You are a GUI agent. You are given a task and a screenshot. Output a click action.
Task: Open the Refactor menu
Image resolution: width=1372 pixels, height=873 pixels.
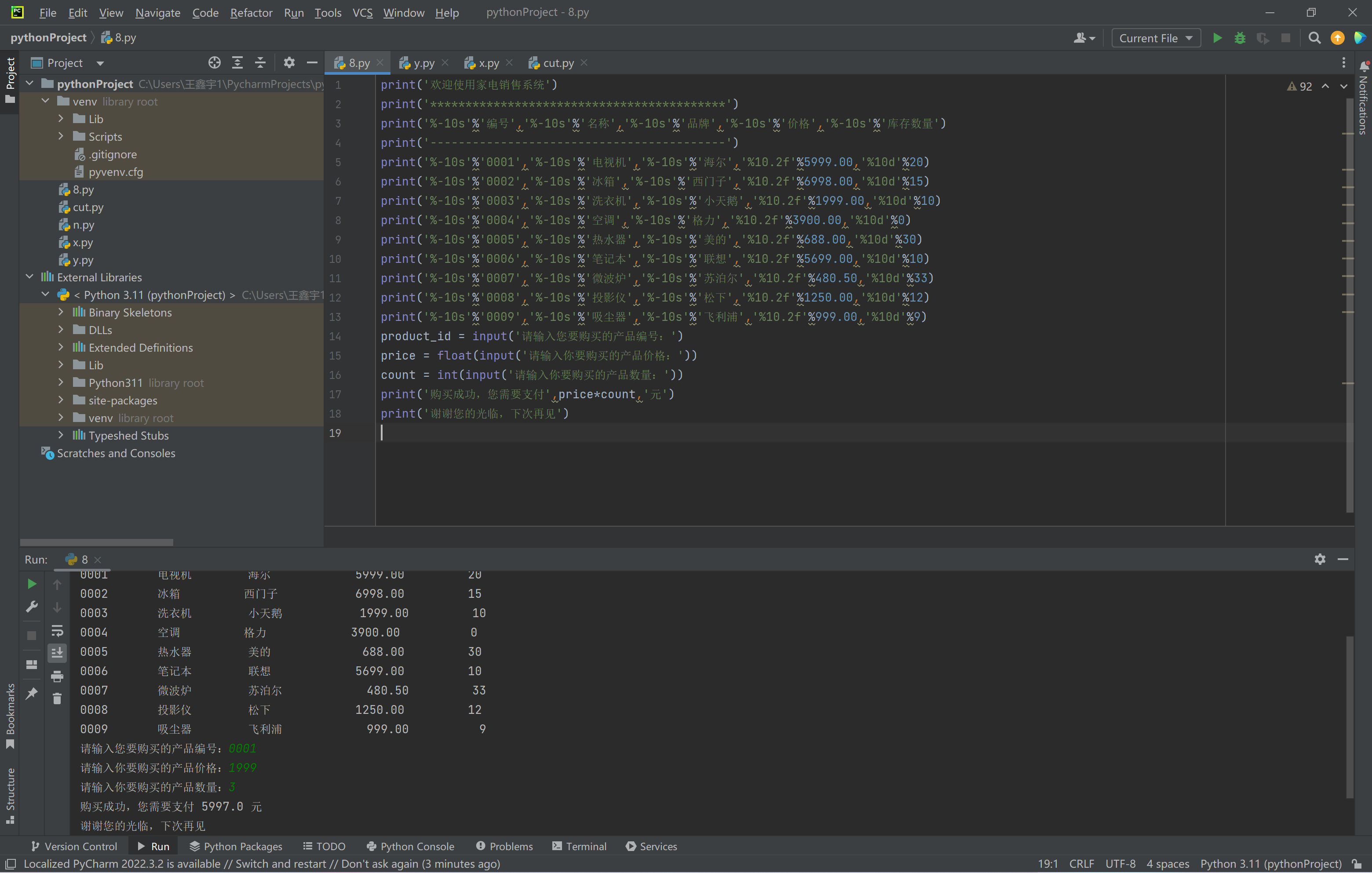coord(251,13)
